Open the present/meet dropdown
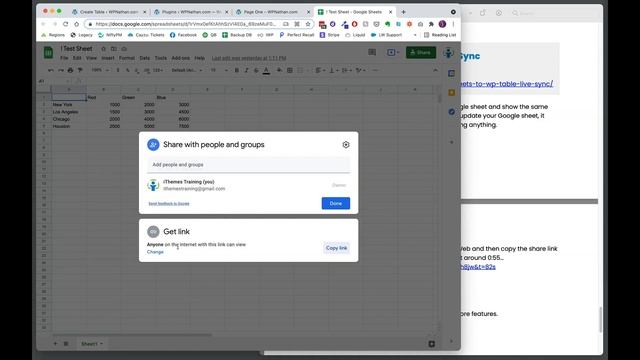This screenshot has width=640, height=360. pyautogui.click(x=393, y=52)
